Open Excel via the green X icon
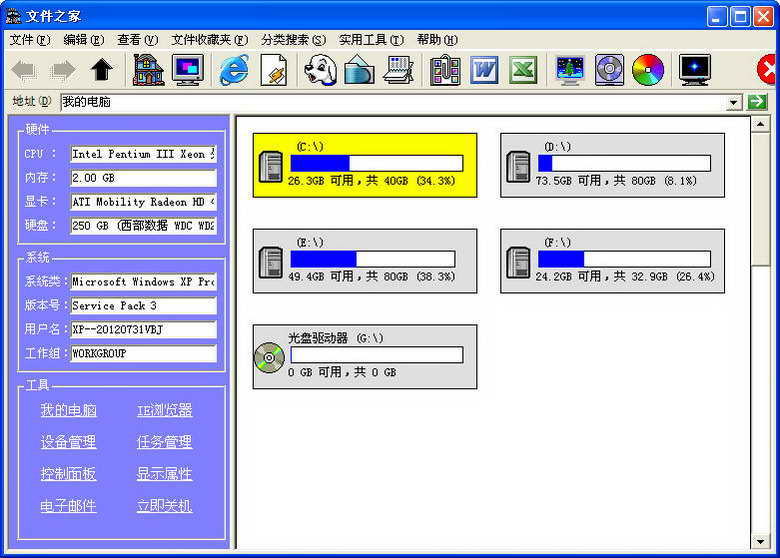 [523, 70]
